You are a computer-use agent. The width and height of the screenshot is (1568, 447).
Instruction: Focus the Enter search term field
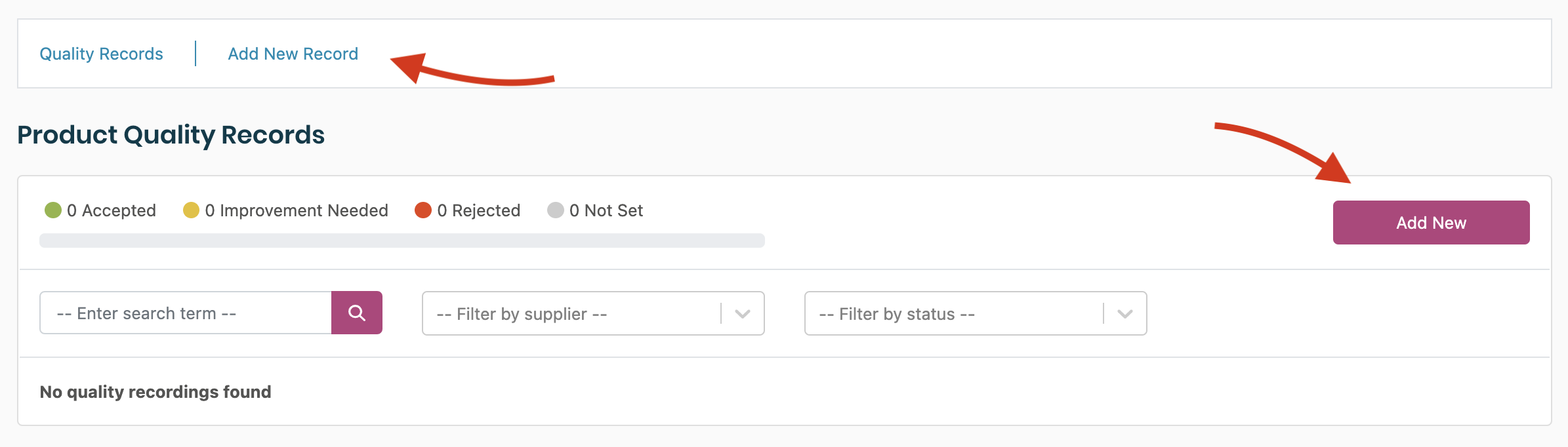(186, 313)
